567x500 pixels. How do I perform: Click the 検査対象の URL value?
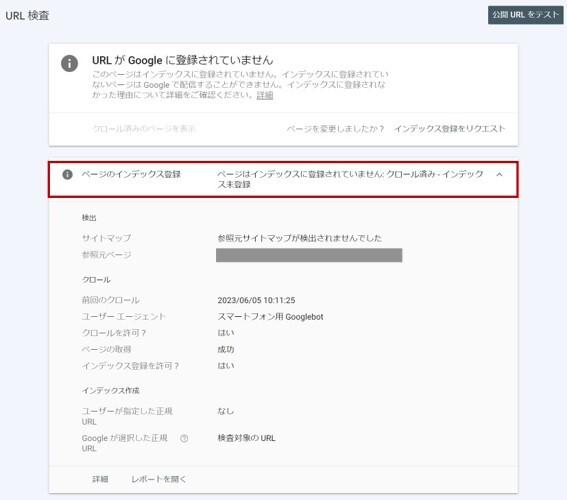point(246,439)
